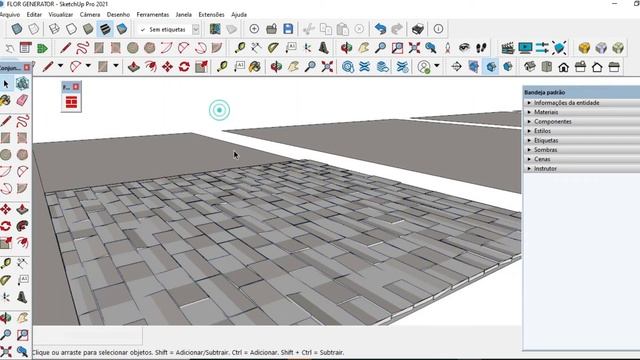This screenshot has height=360, width=640.
Task: Click the Print icon
Action: pyautogui.click(x=418, y=29)
